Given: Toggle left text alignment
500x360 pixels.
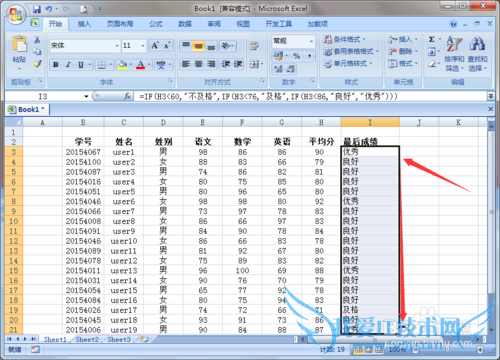Looking at the screenshot, I should pyautogui.click(x=186, y=64).
